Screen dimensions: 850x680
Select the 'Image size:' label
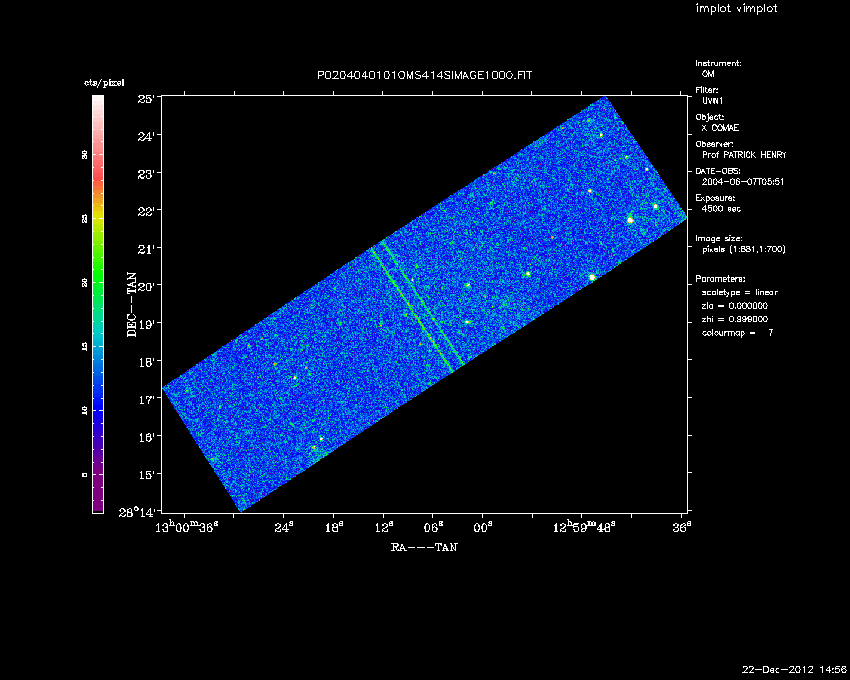pos(719,239)
